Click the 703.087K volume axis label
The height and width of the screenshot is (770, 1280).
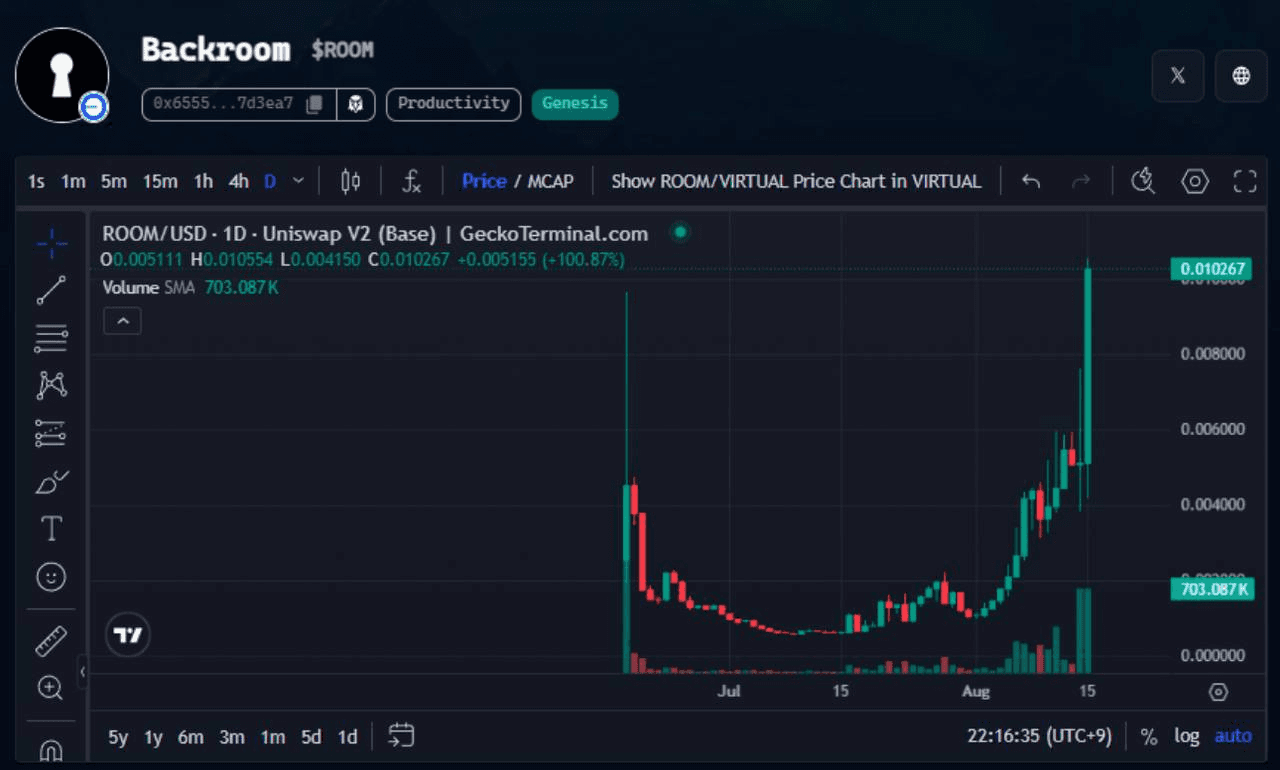point(1211,589)
